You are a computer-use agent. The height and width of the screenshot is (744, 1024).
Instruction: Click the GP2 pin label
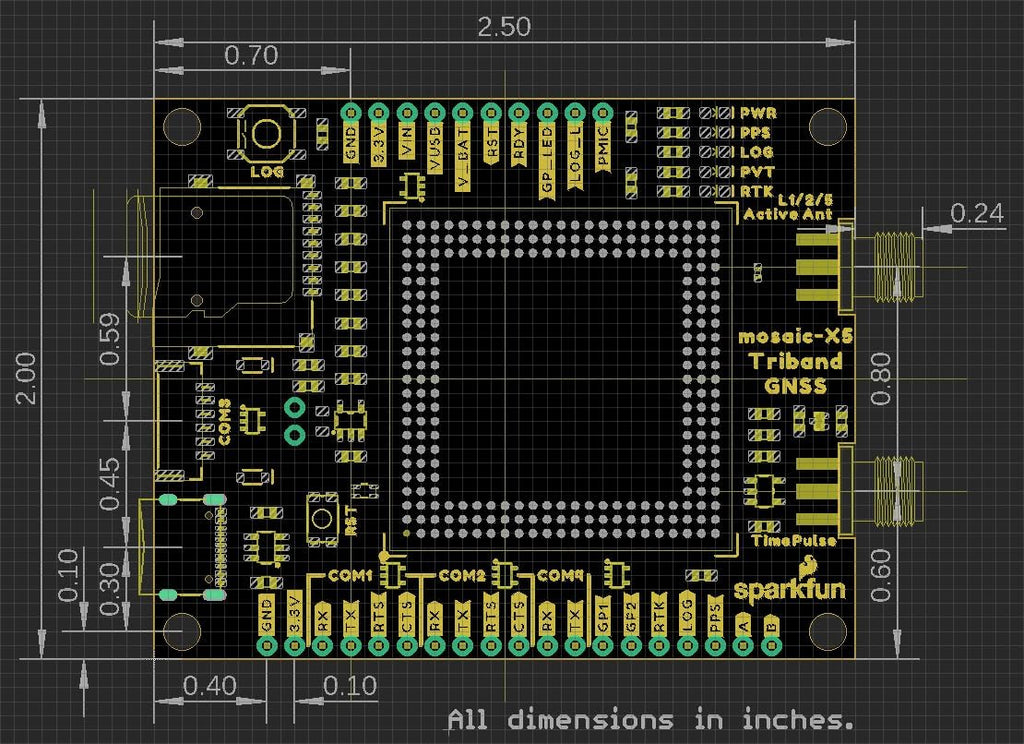click(x=631, y=613)
